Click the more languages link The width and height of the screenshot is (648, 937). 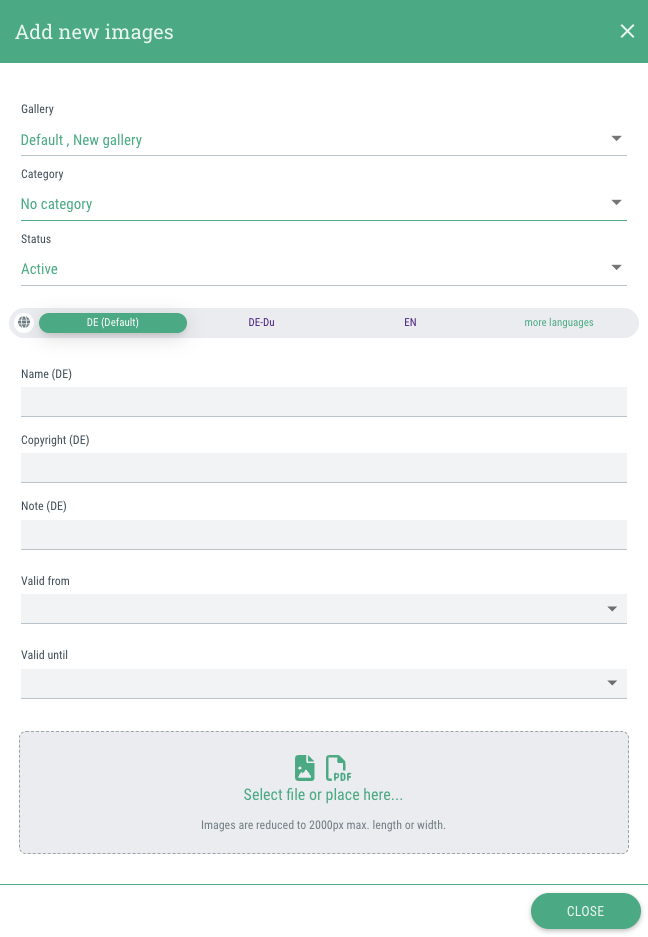pos(559,323)
